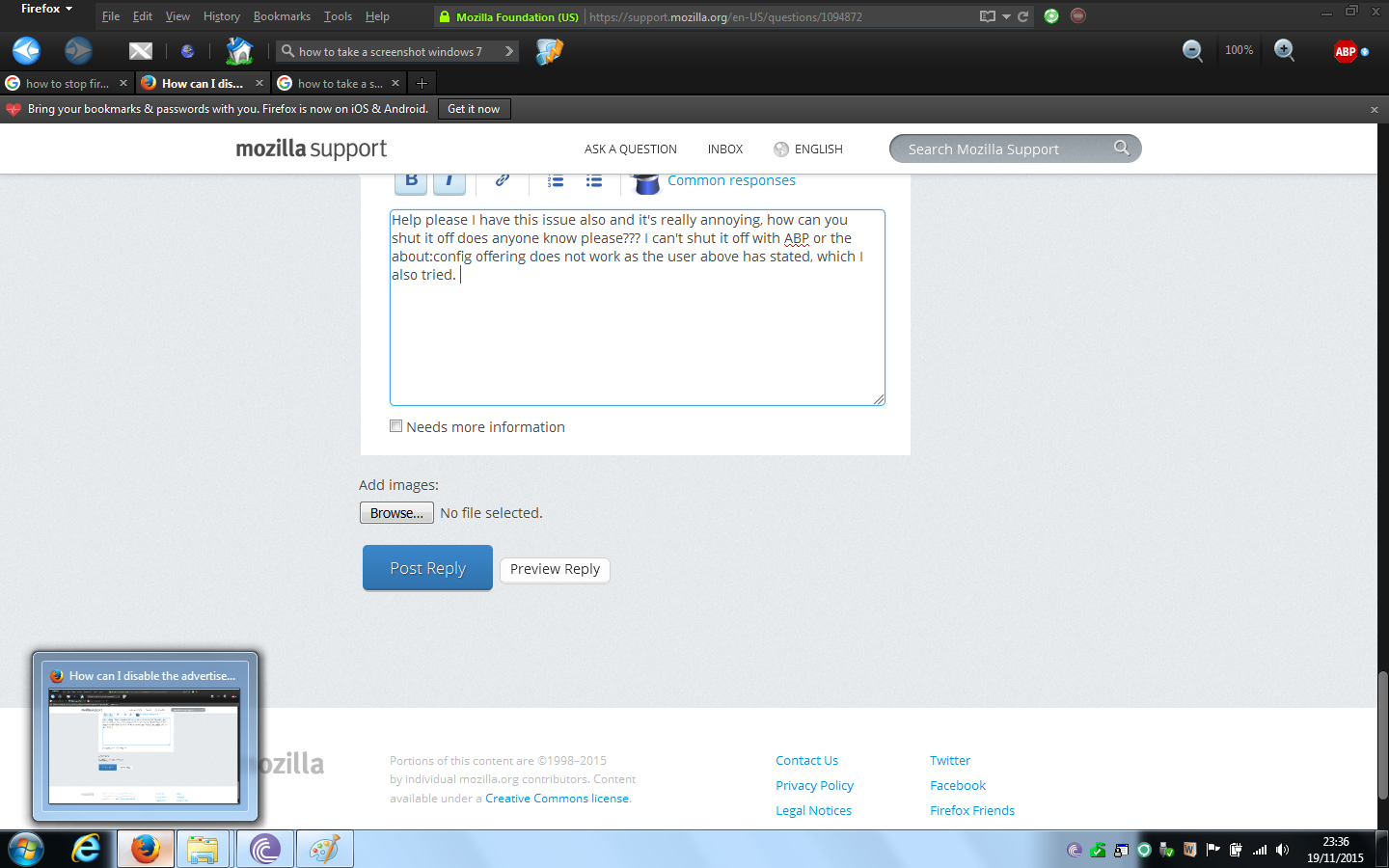This screenshot has width=1389, height=868.
Task: Open the Help menu
Action: point(377,16)
